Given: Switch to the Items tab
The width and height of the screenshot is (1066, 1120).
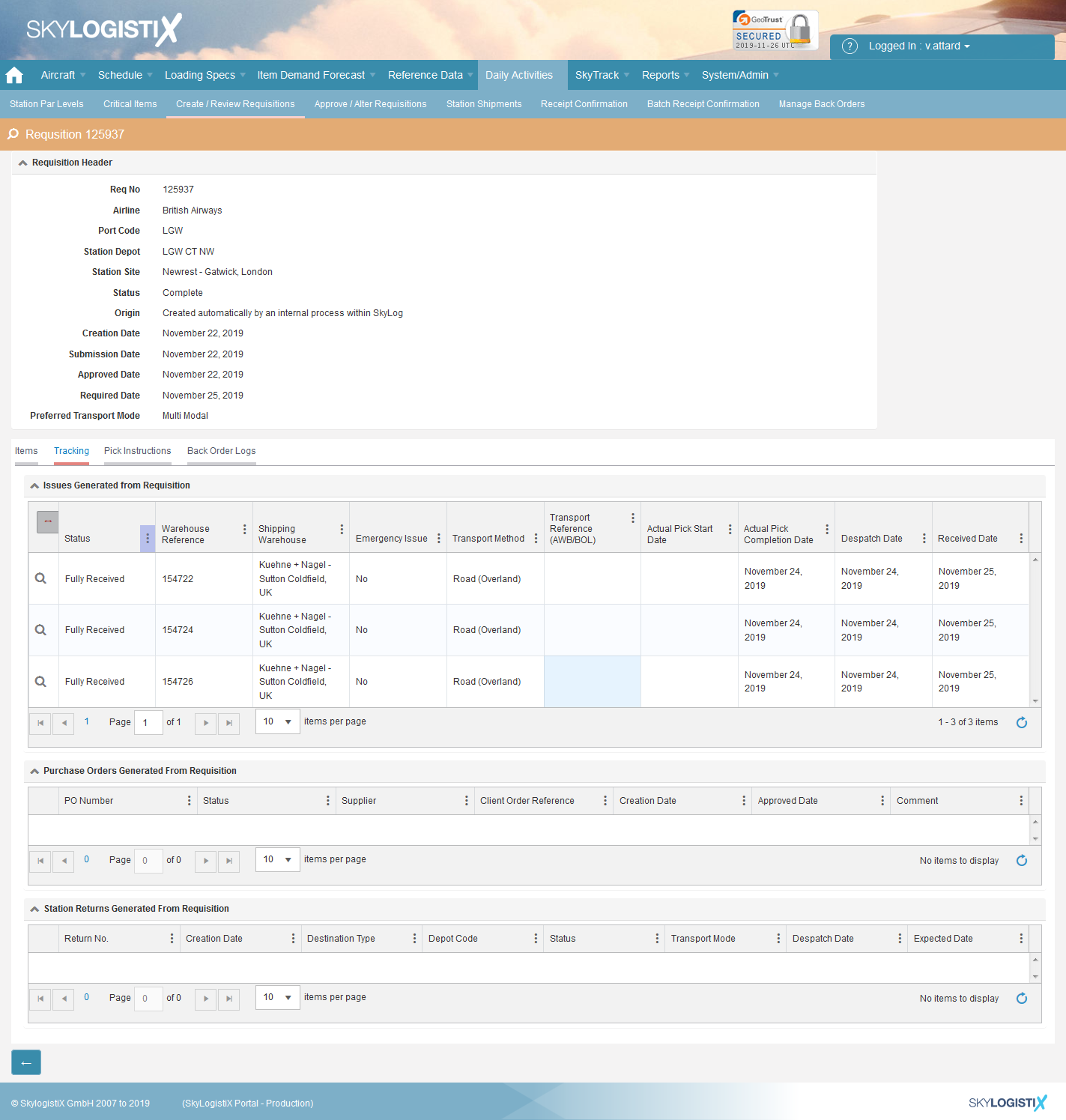Looking at the screenshot, I should [x=26, y=451].
